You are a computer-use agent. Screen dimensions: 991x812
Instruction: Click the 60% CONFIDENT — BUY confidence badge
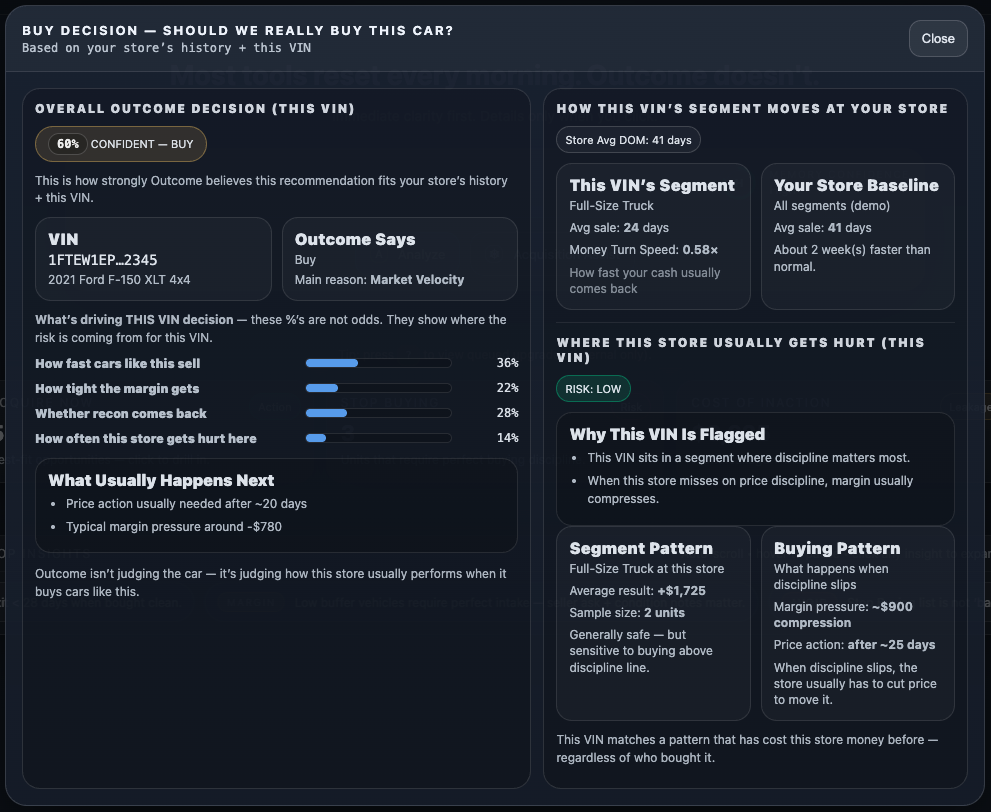click(x=120, y=143)
